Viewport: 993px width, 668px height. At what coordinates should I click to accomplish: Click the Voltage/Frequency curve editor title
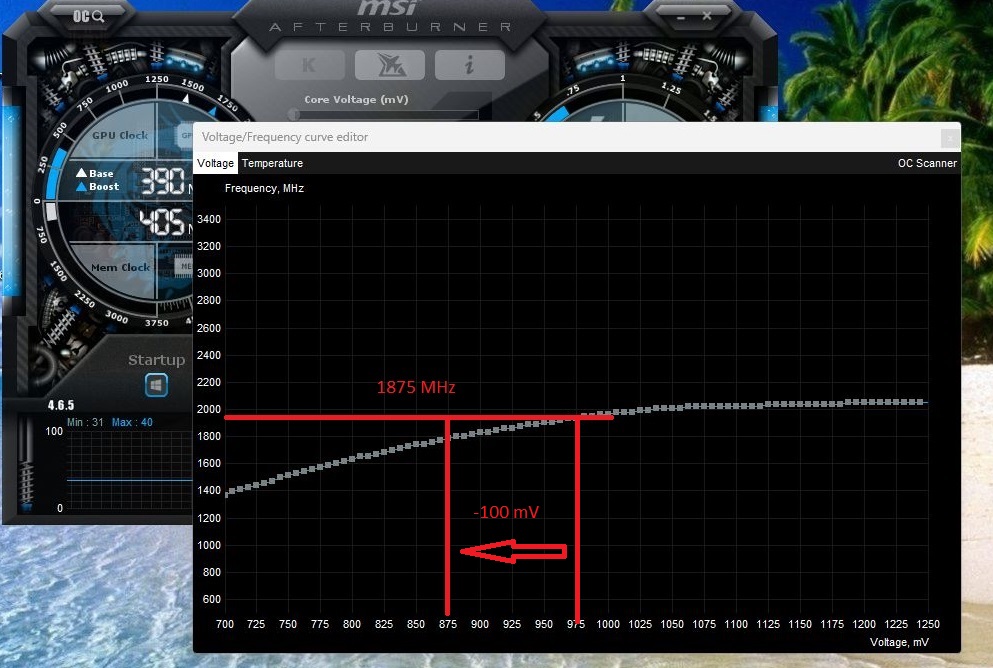pyautogui.click(x=284, y=137)
